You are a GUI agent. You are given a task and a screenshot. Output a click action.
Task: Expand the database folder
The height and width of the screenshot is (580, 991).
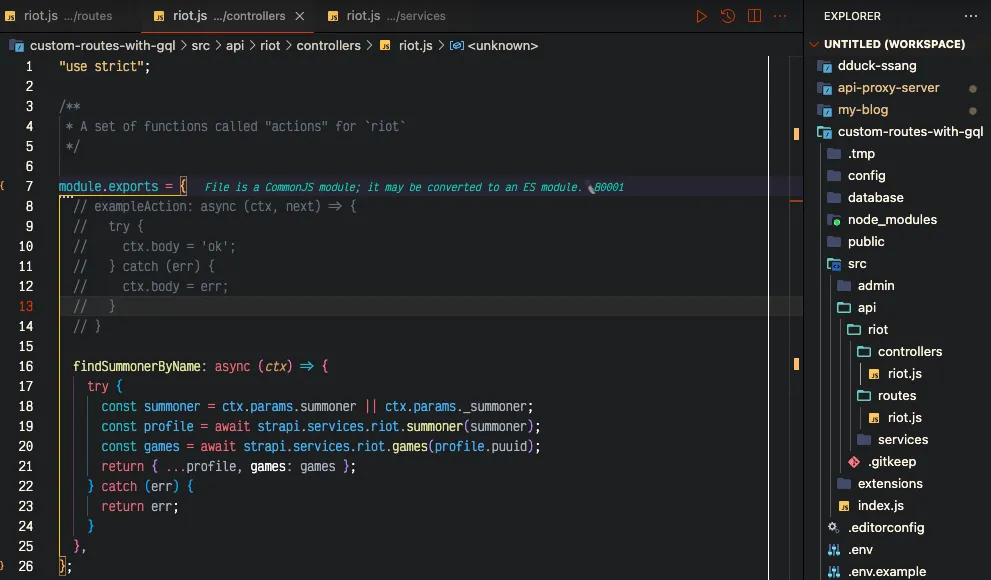[x=875, y=198]
